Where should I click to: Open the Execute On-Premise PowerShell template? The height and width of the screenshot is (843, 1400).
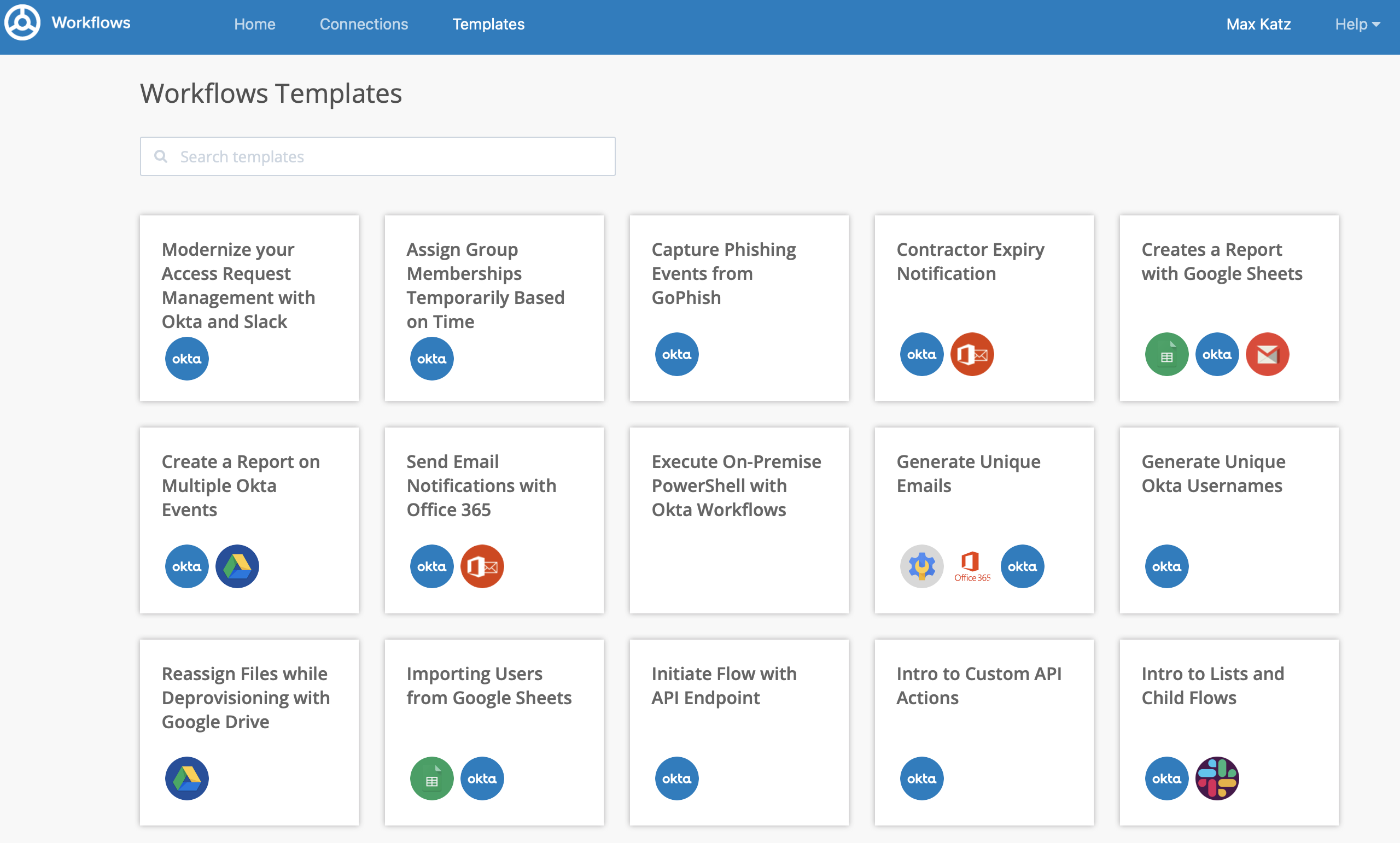point(736,485)
